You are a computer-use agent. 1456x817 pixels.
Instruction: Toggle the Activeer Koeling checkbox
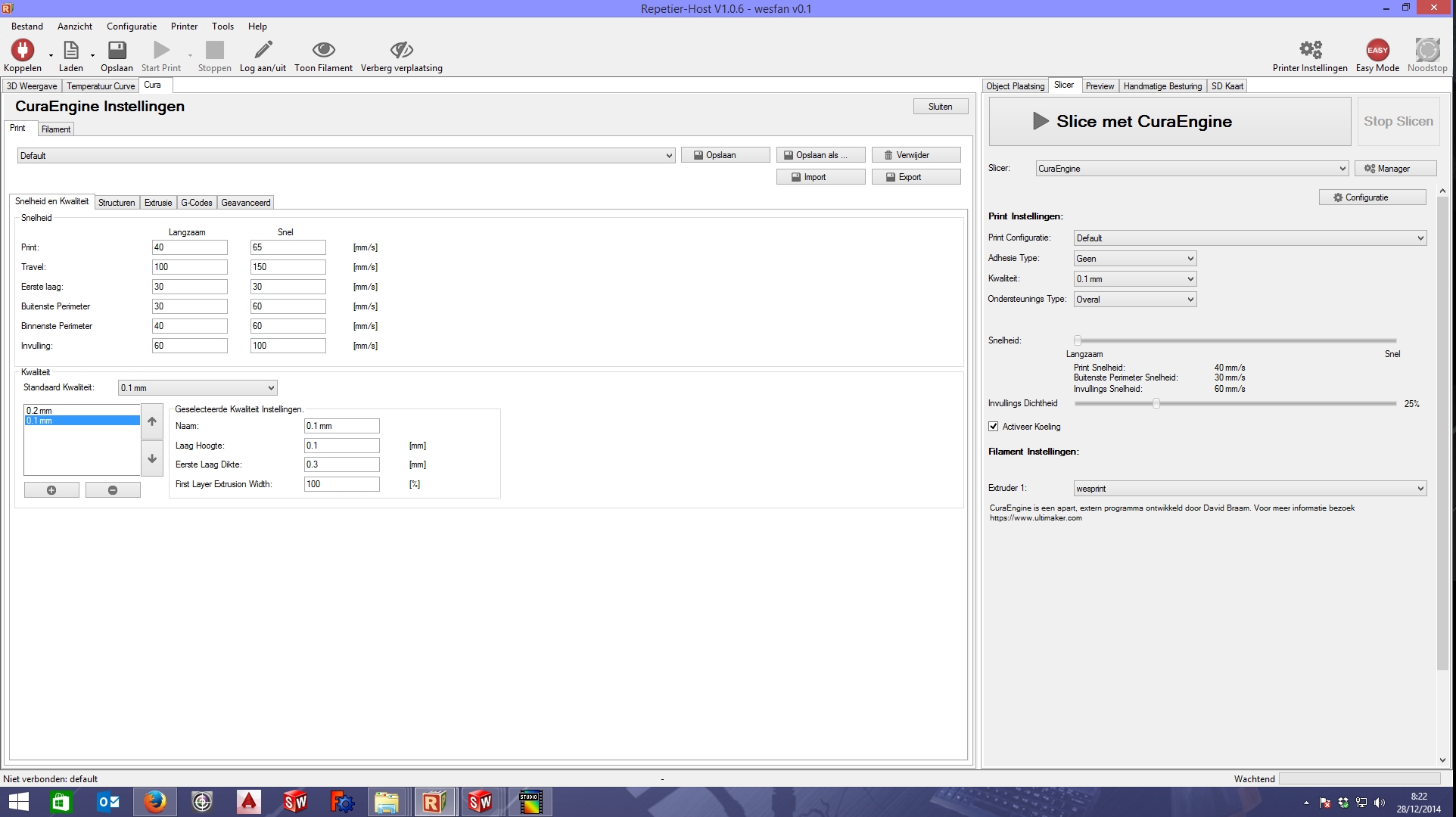tap(994, 427)
